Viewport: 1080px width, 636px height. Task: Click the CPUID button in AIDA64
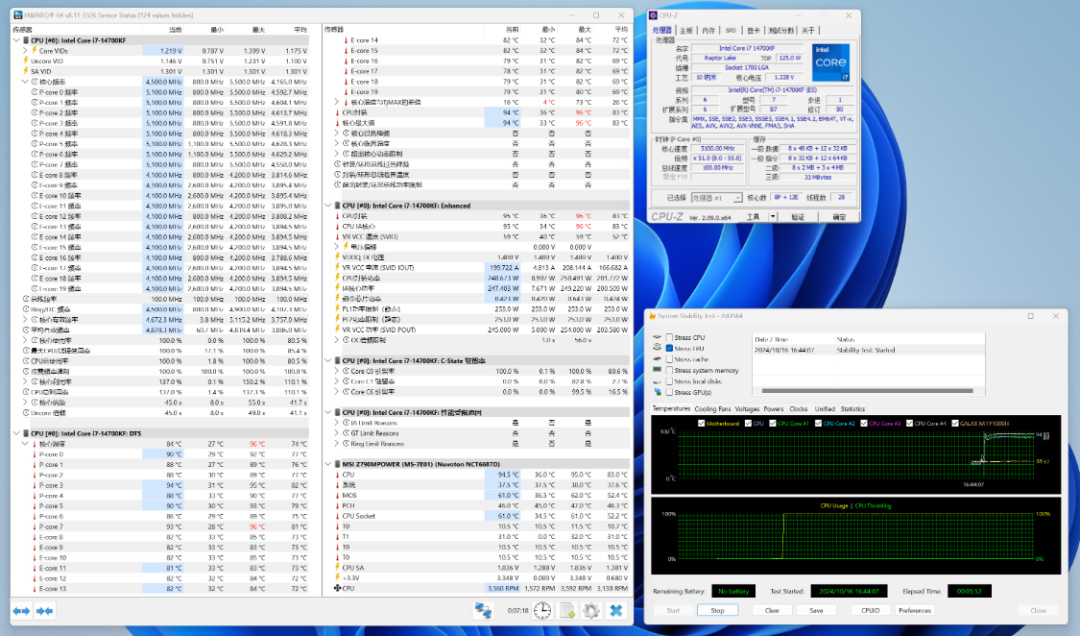(870, 610)
